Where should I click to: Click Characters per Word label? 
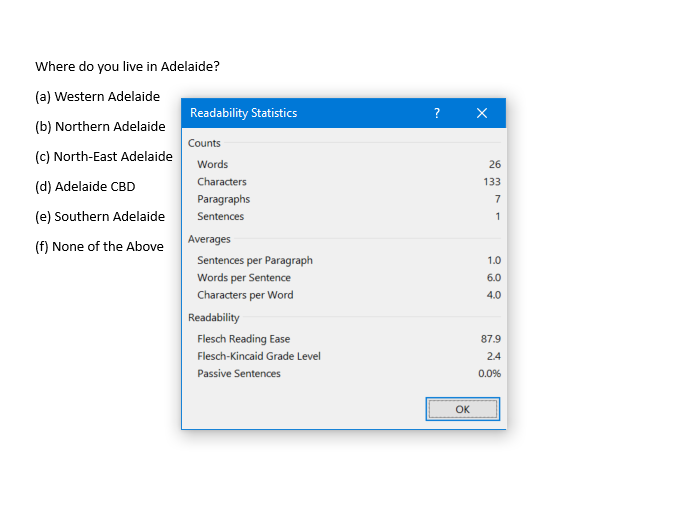tap(245, 295)
